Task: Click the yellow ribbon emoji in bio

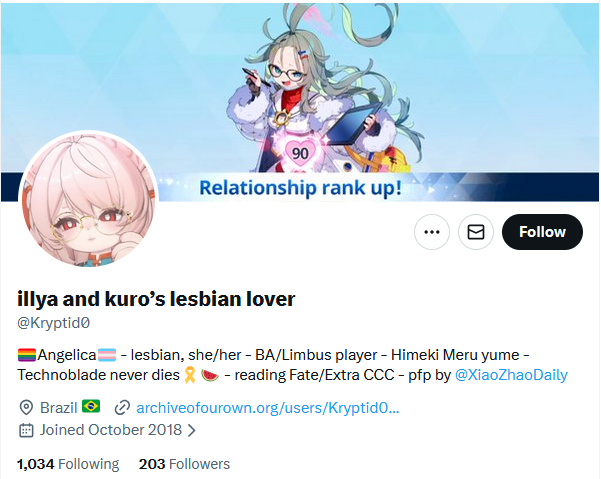Action: tap(190, 375)
